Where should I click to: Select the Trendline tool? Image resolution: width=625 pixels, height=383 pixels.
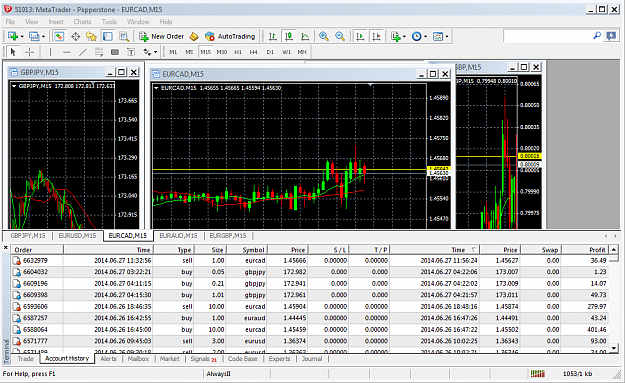pyautogui.click(x=83, y=52)
